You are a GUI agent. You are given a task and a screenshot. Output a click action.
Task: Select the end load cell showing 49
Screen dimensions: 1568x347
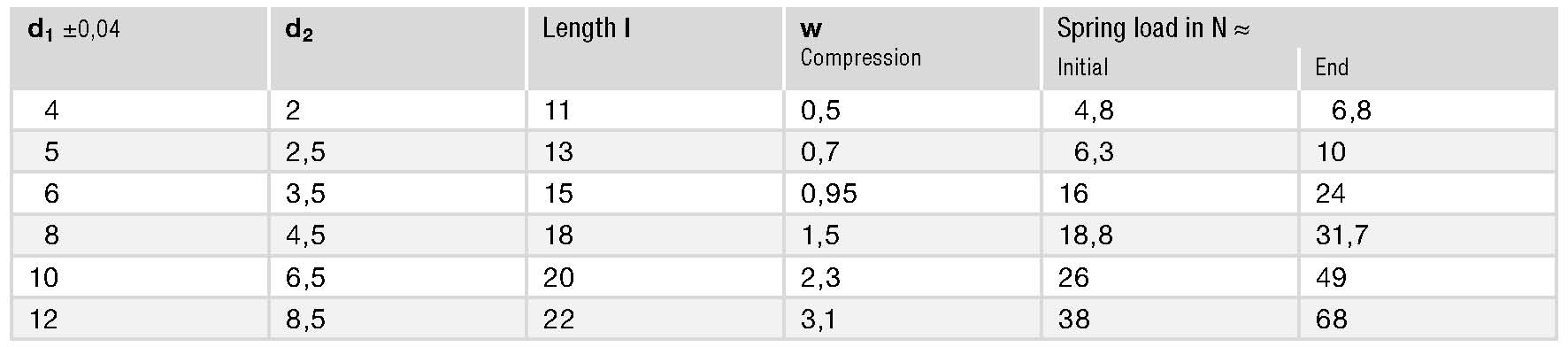pyautogui.click(x=1331, y=277)
